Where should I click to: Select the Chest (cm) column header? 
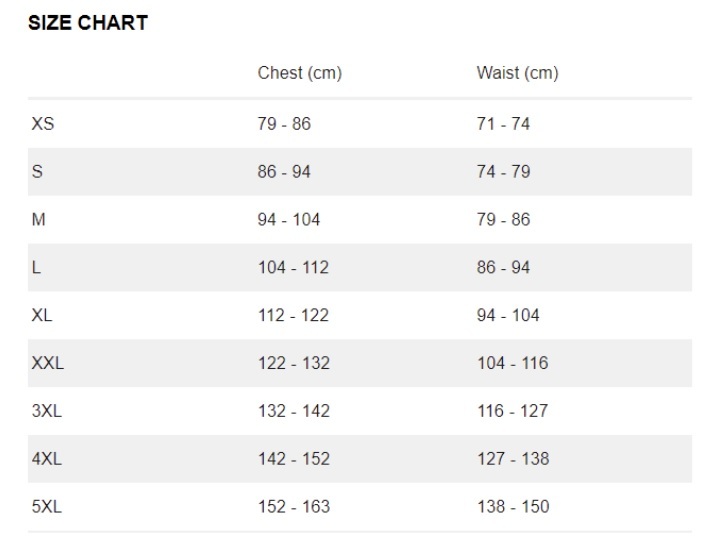[x=299, y=73]
